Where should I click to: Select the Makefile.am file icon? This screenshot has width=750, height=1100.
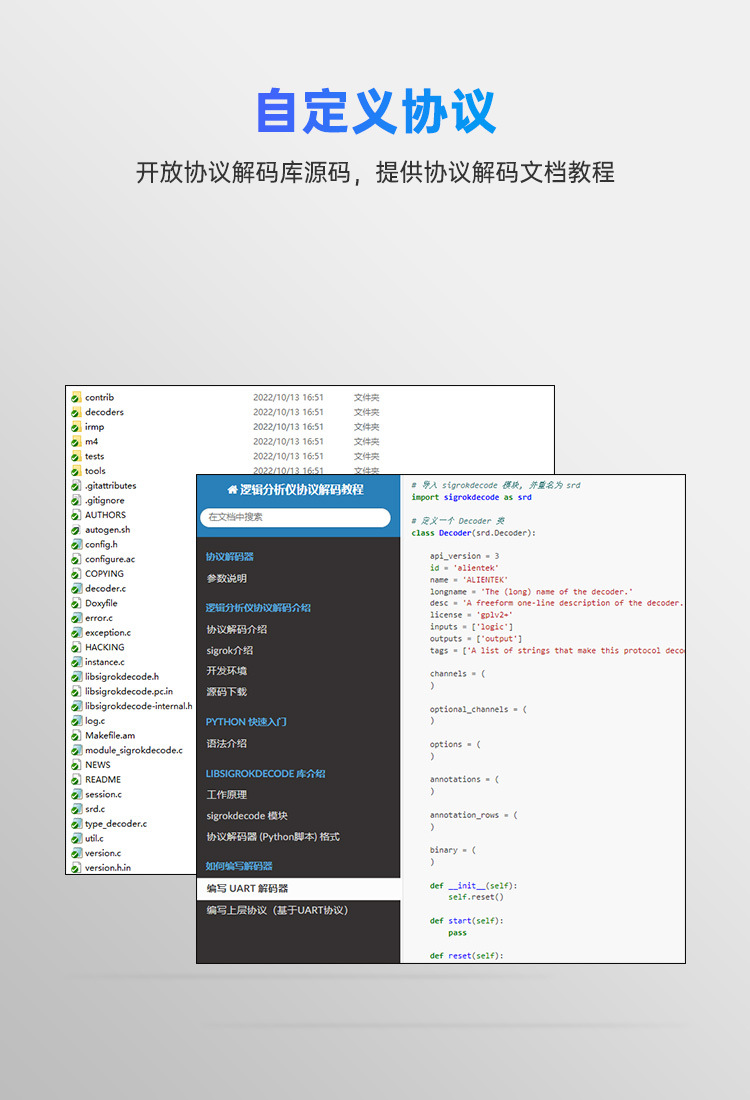click(x=76, y=736)
